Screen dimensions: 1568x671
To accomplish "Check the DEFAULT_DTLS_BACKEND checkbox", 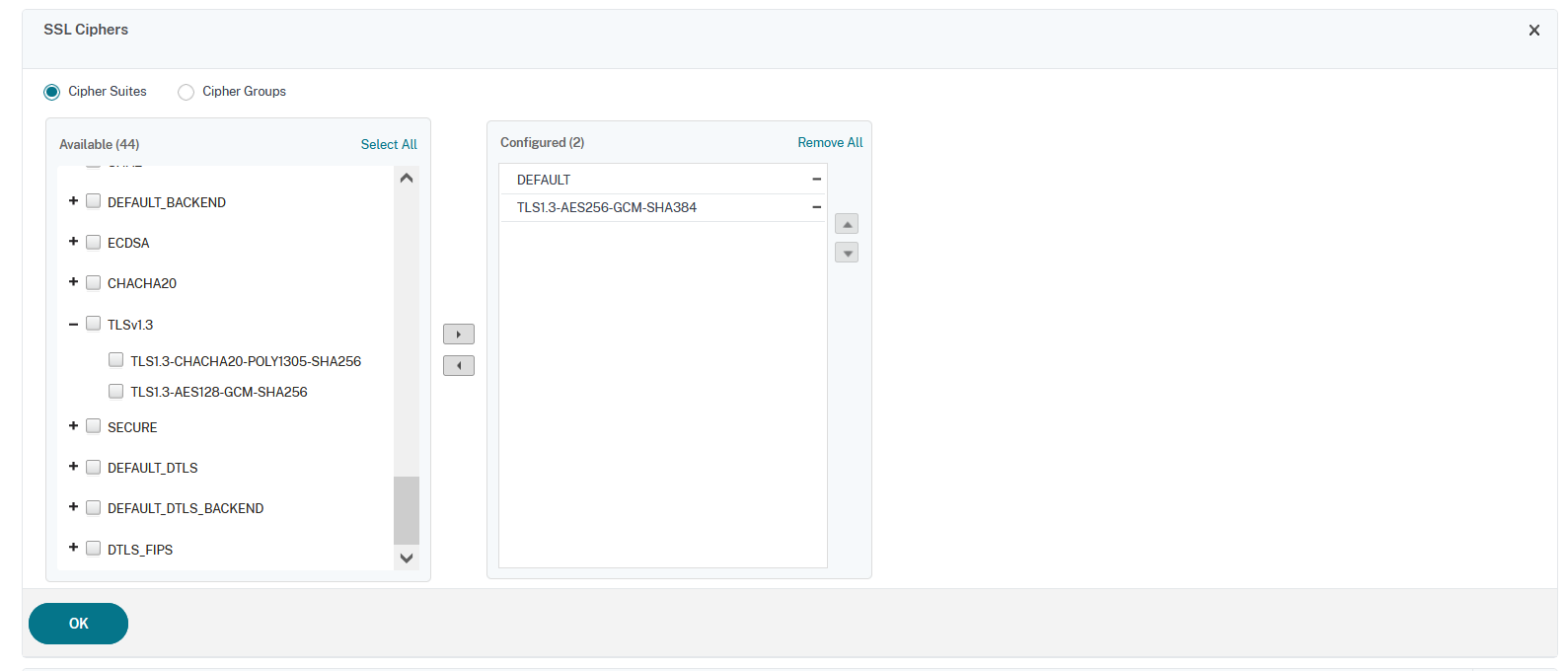I will 94,507.
